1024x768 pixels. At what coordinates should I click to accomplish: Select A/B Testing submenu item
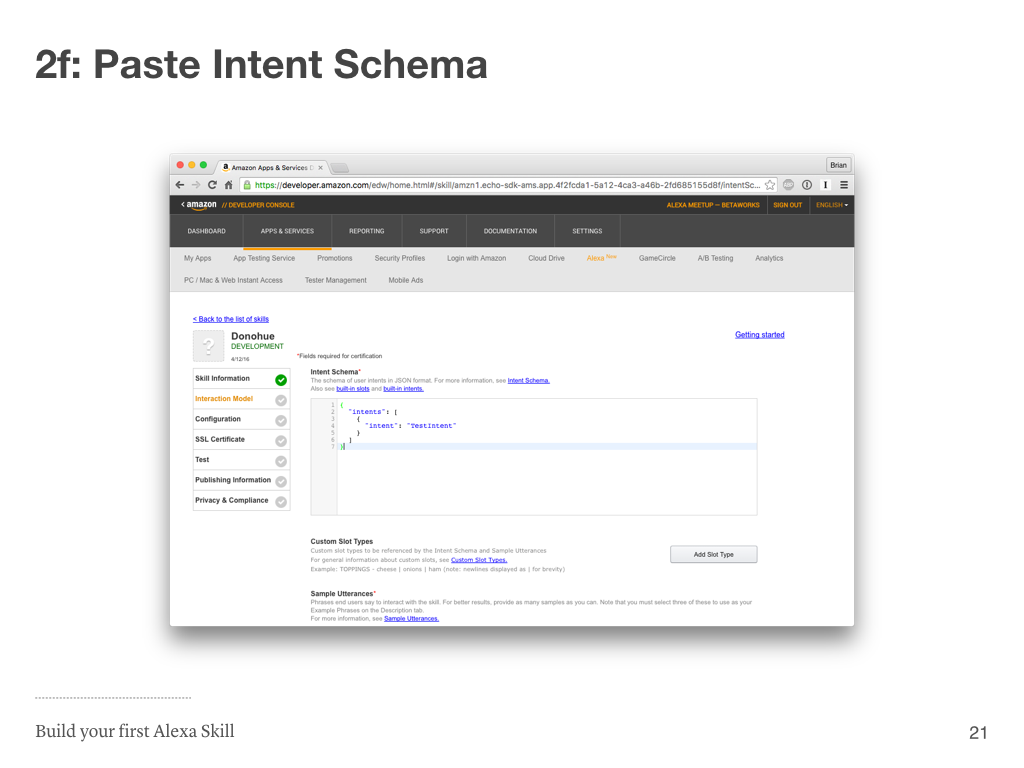click(715, 259)
